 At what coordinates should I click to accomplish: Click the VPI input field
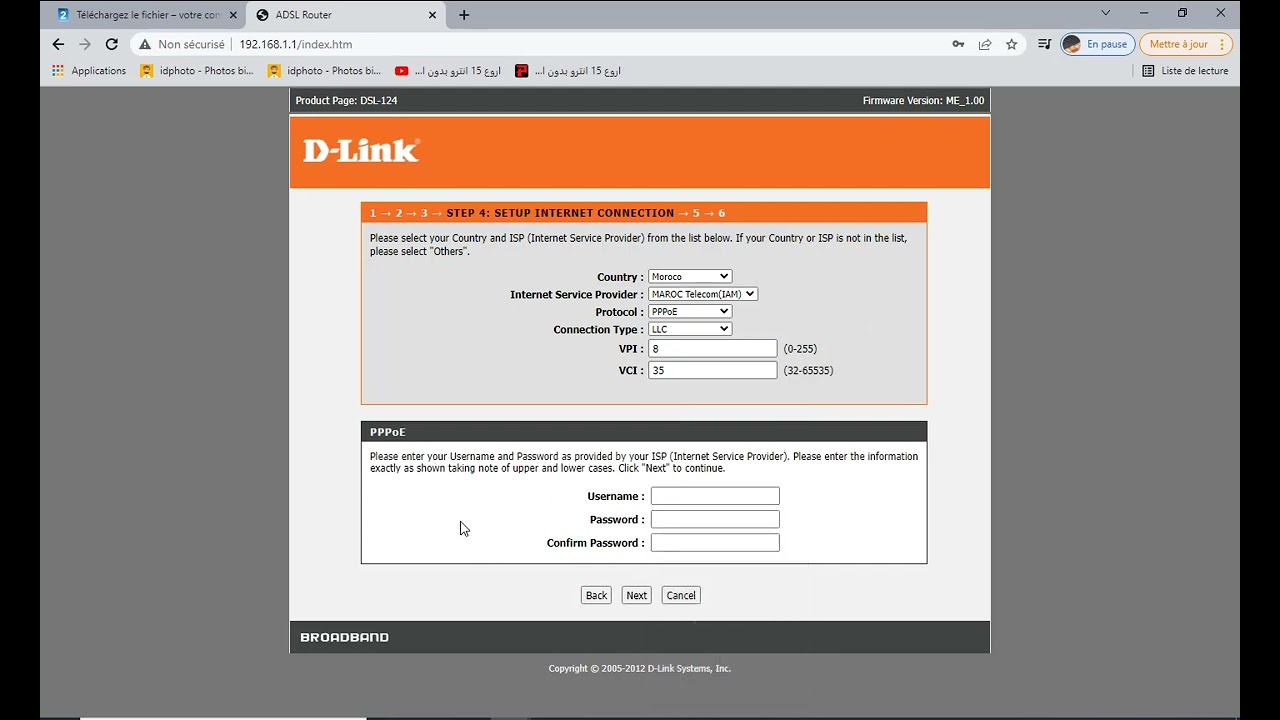[x=712, y=349]
